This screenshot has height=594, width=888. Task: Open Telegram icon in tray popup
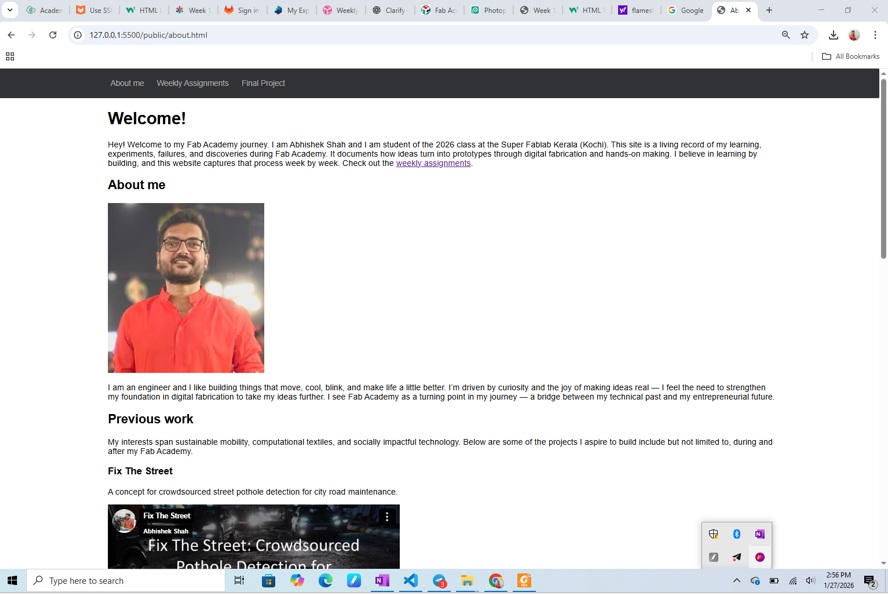point(737,557)
